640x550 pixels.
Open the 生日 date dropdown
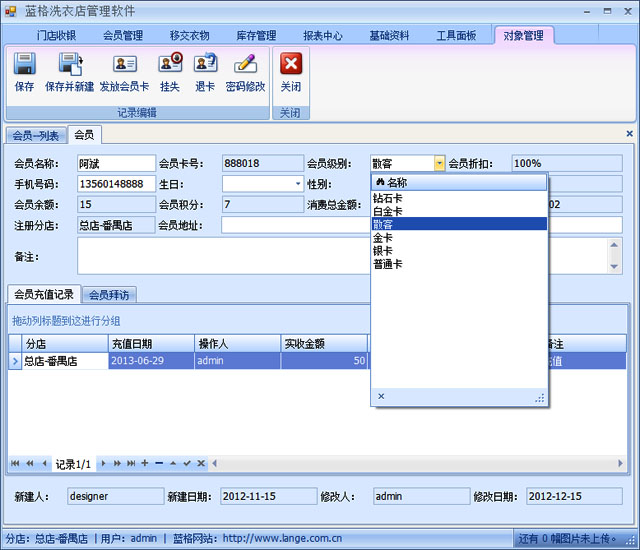coord(298,184)
